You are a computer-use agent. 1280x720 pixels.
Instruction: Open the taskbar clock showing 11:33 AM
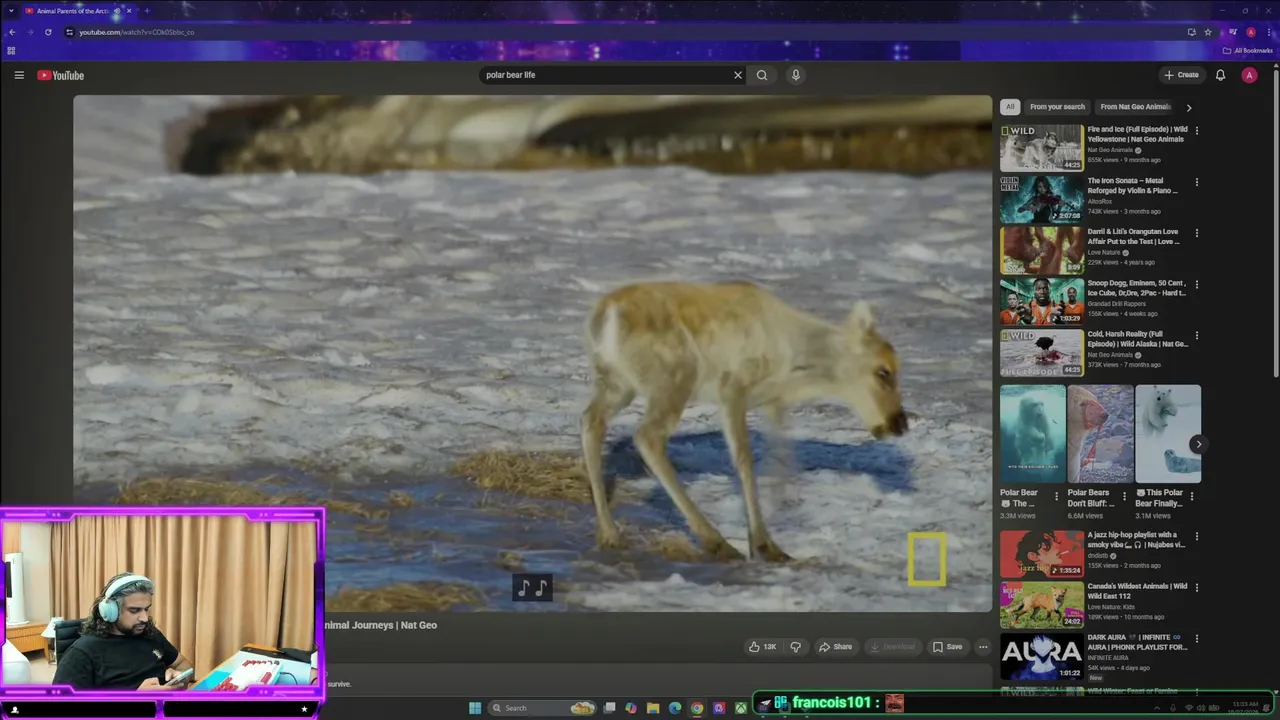coord(1245,708)
